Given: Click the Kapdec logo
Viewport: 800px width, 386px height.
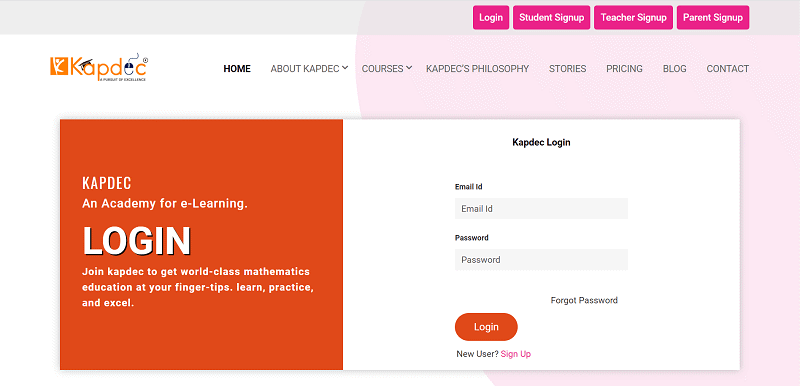Looking at the screenshot, I should coord(99,68).
